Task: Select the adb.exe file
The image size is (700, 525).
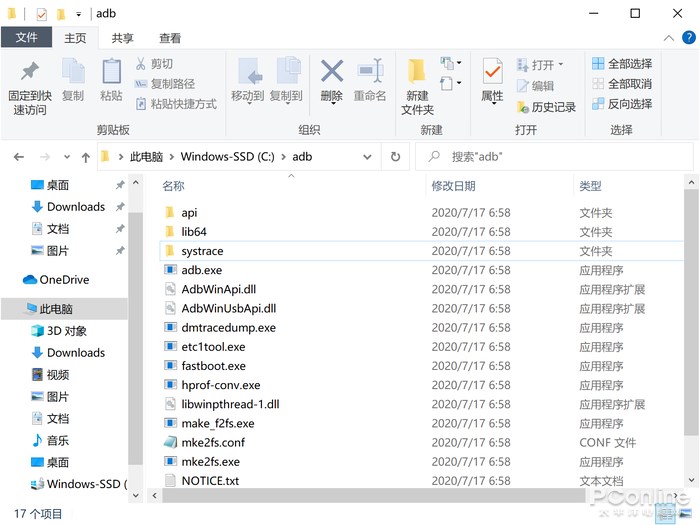Action: [421, 270]
